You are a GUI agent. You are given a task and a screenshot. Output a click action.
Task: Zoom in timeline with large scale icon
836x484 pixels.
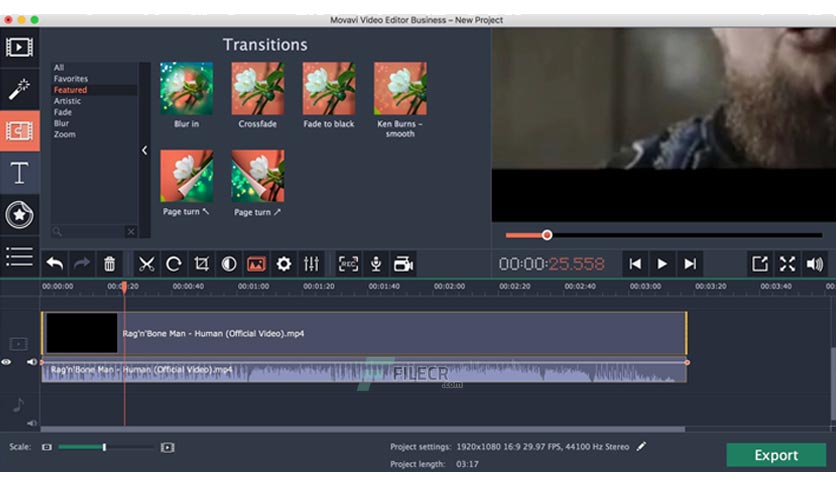[167, 447]
